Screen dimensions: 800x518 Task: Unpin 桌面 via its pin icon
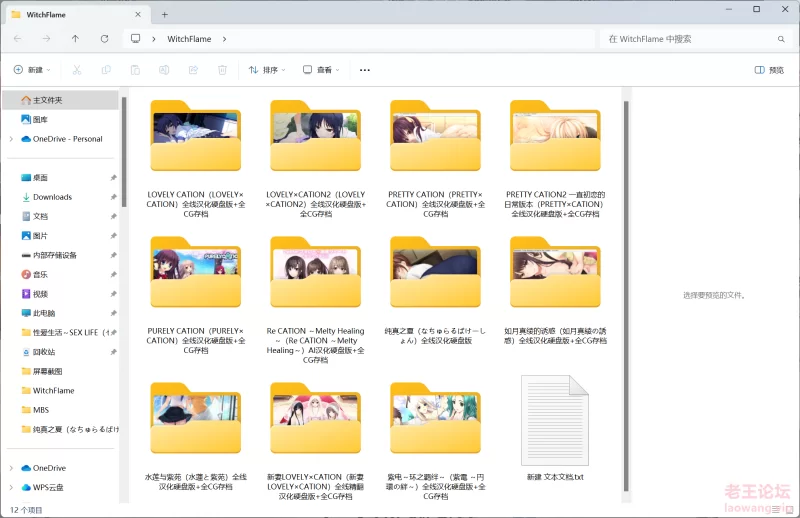point(113,178)
